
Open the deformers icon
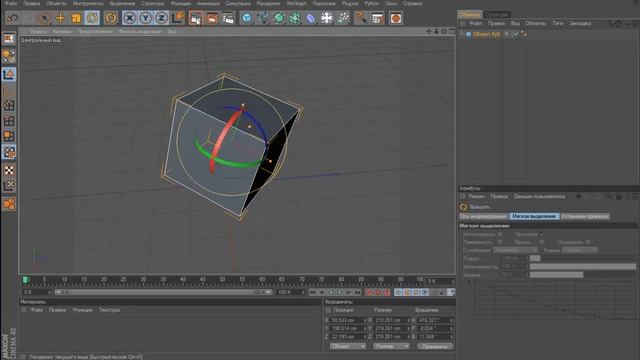311,18
